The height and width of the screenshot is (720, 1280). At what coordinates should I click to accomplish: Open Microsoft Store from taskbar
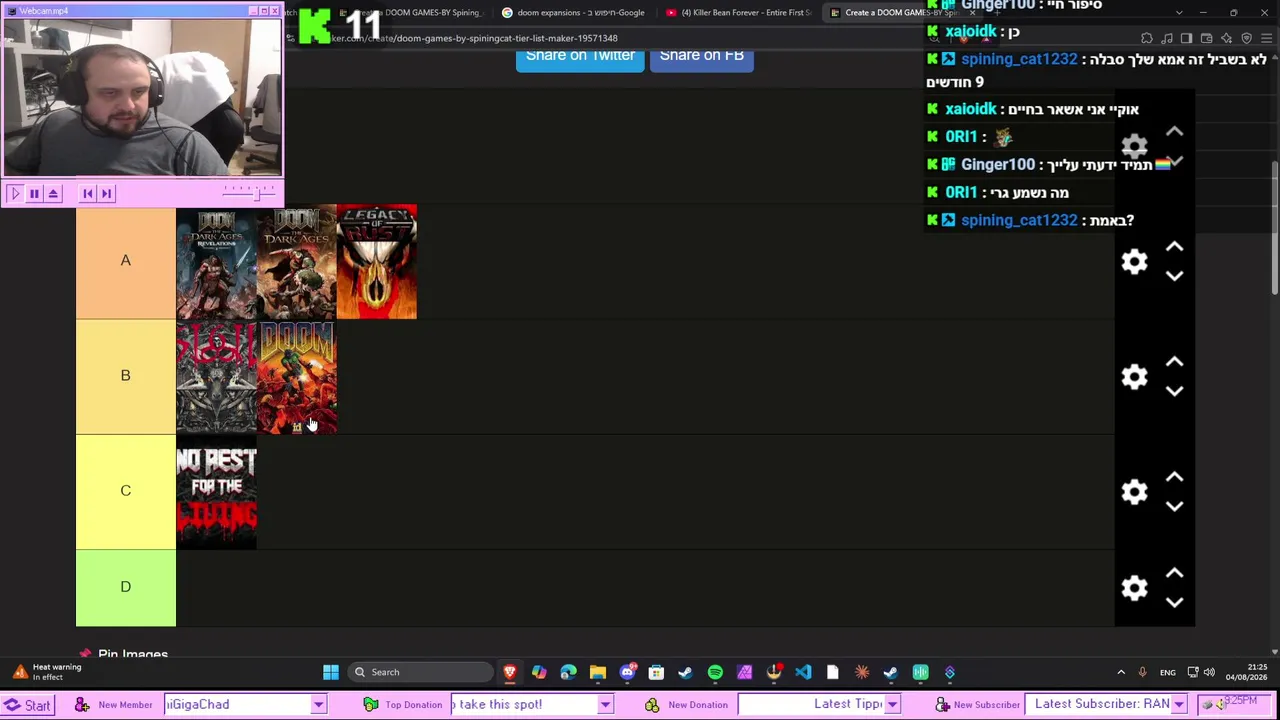pos(656,672)
